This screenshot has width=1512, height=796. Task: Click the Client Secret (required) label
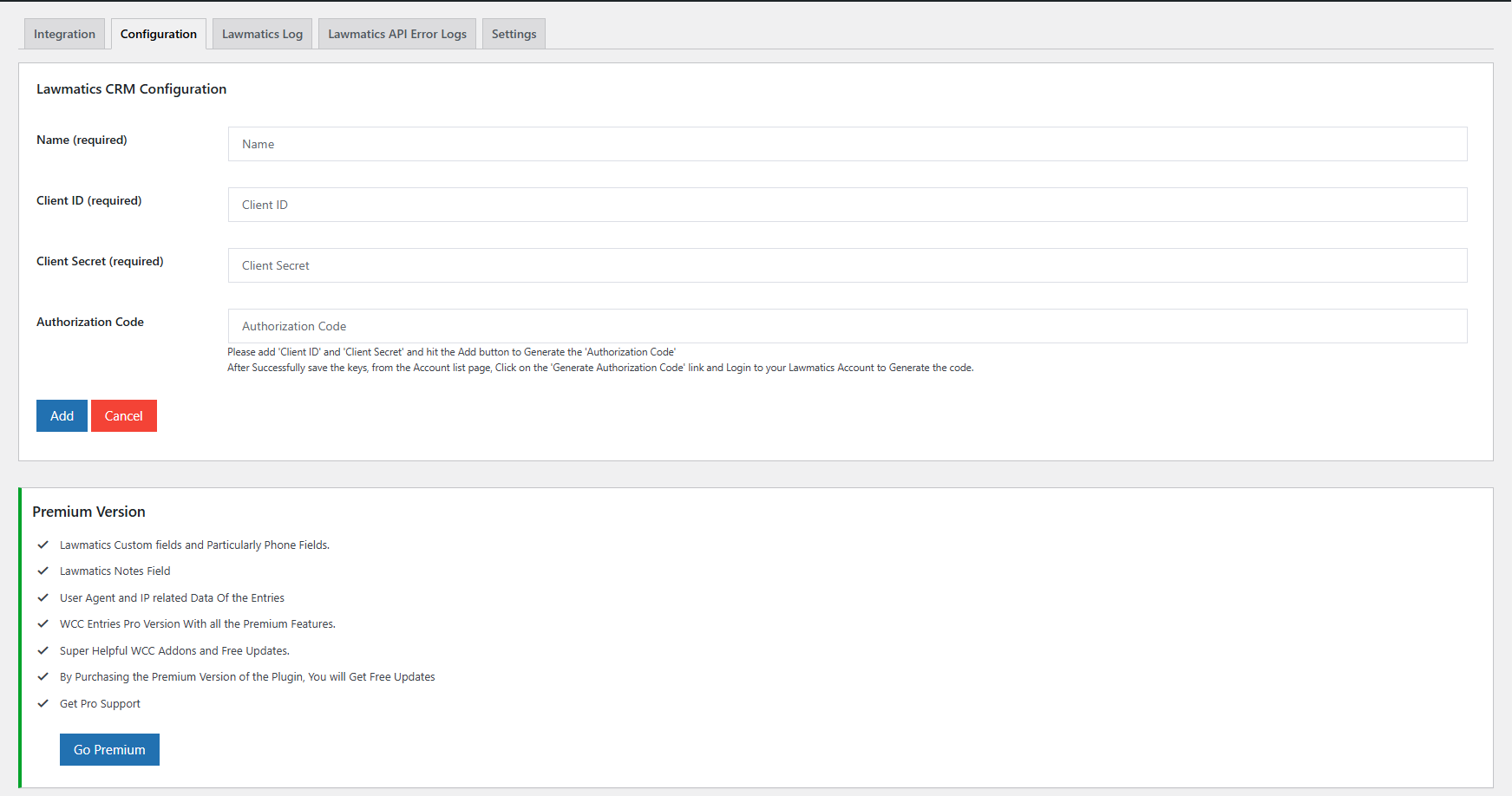coord(100,261)
